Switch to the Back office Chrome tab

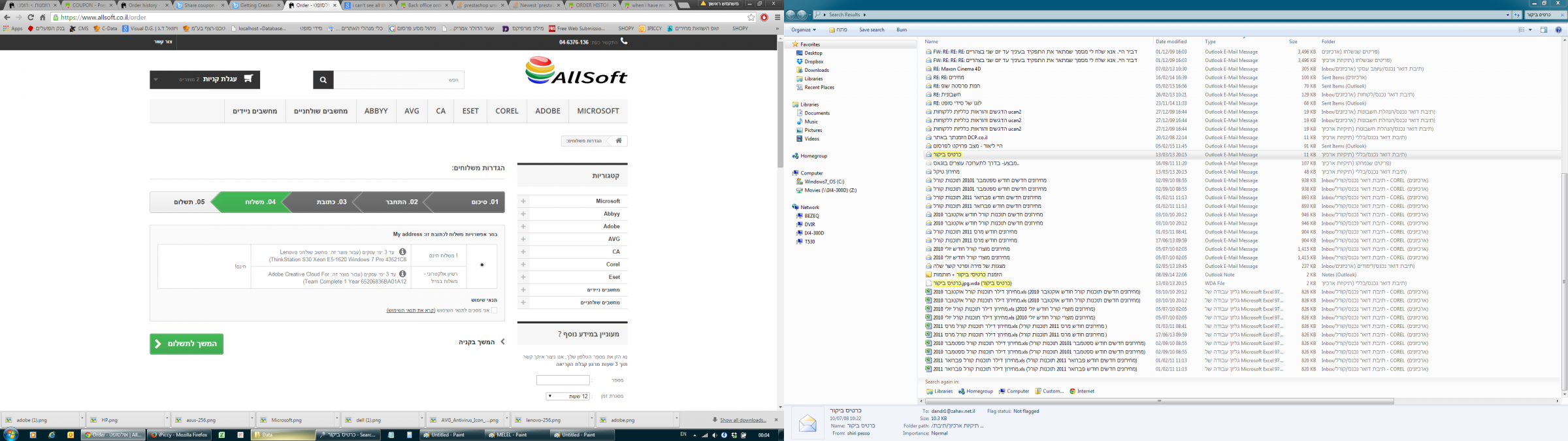tap(423, 5)
